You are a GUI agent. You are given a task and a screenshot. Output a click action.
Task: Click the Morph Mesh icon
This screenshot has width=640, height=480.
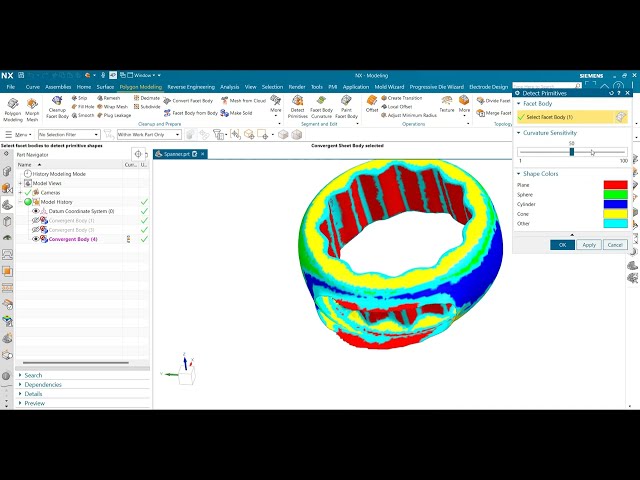(x=32, y=109)
